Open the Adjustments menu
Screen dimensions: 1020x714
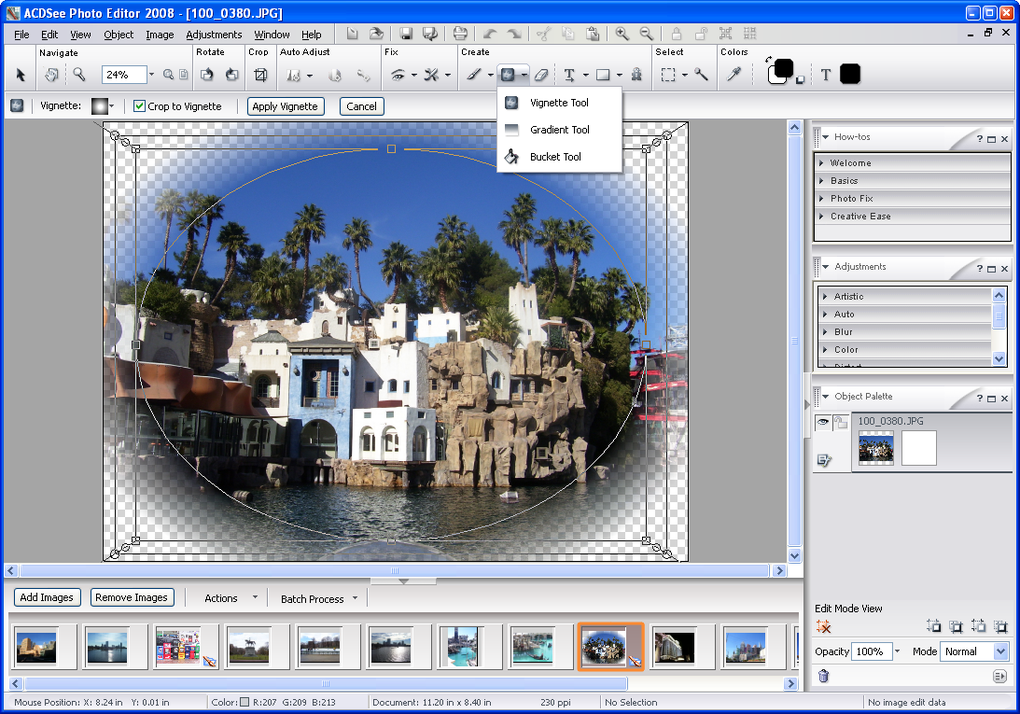point(213,34)
